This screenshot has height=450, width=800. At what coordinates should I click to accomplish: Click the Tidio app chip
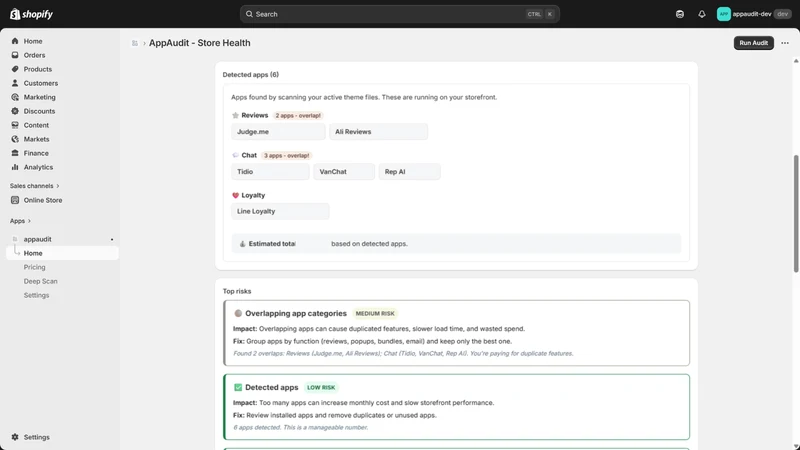click(270, 171)
